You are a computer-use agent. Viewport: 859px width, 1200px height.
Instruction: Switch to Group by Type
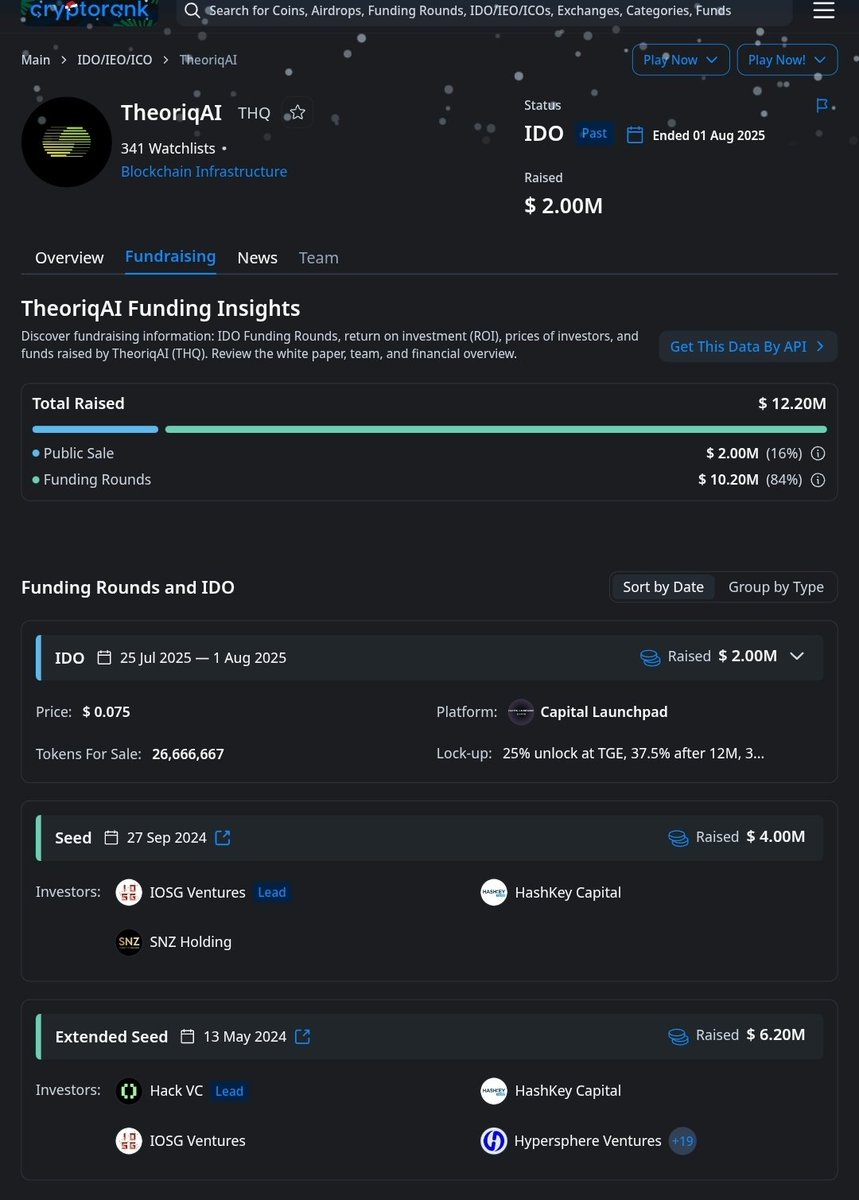[x=776, y=587]
